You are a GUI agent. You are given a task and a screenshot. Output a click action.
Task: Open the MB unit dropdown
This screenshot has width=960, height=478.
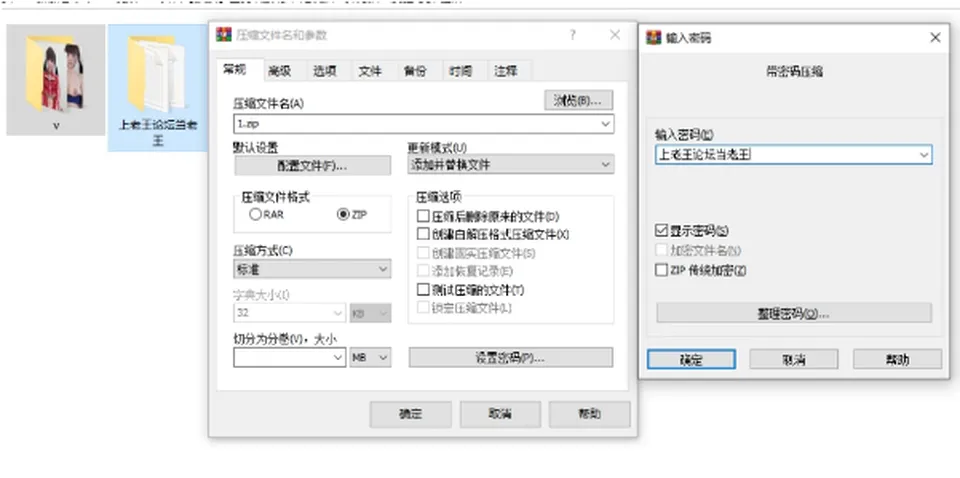point(370,357)
